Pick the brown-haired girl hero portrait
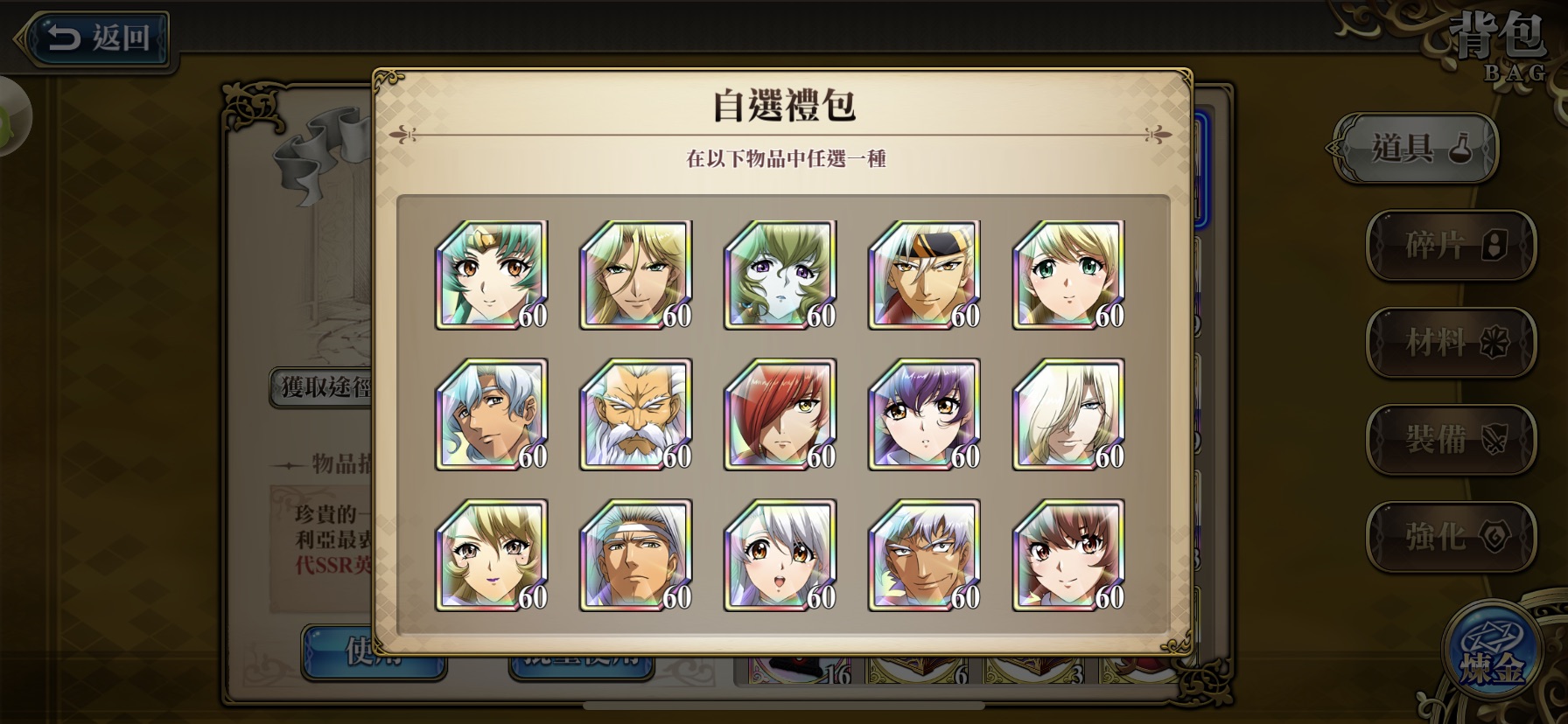The height and width of the screenshot is (724, 1568). (1069, 555)
